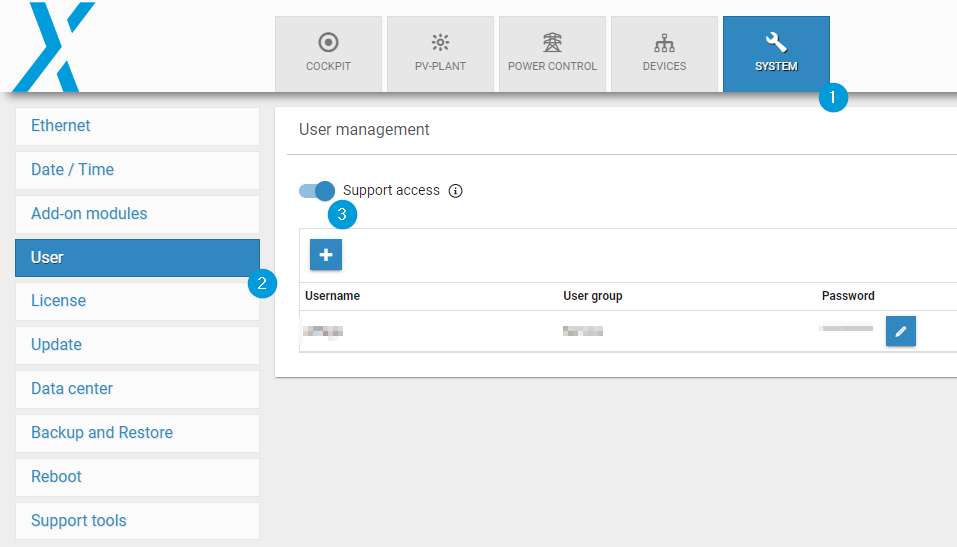Image resolution: width=957 pixels, height=547 pixels.
Task: Select the User sidebar item
Action: click(137, 258)
